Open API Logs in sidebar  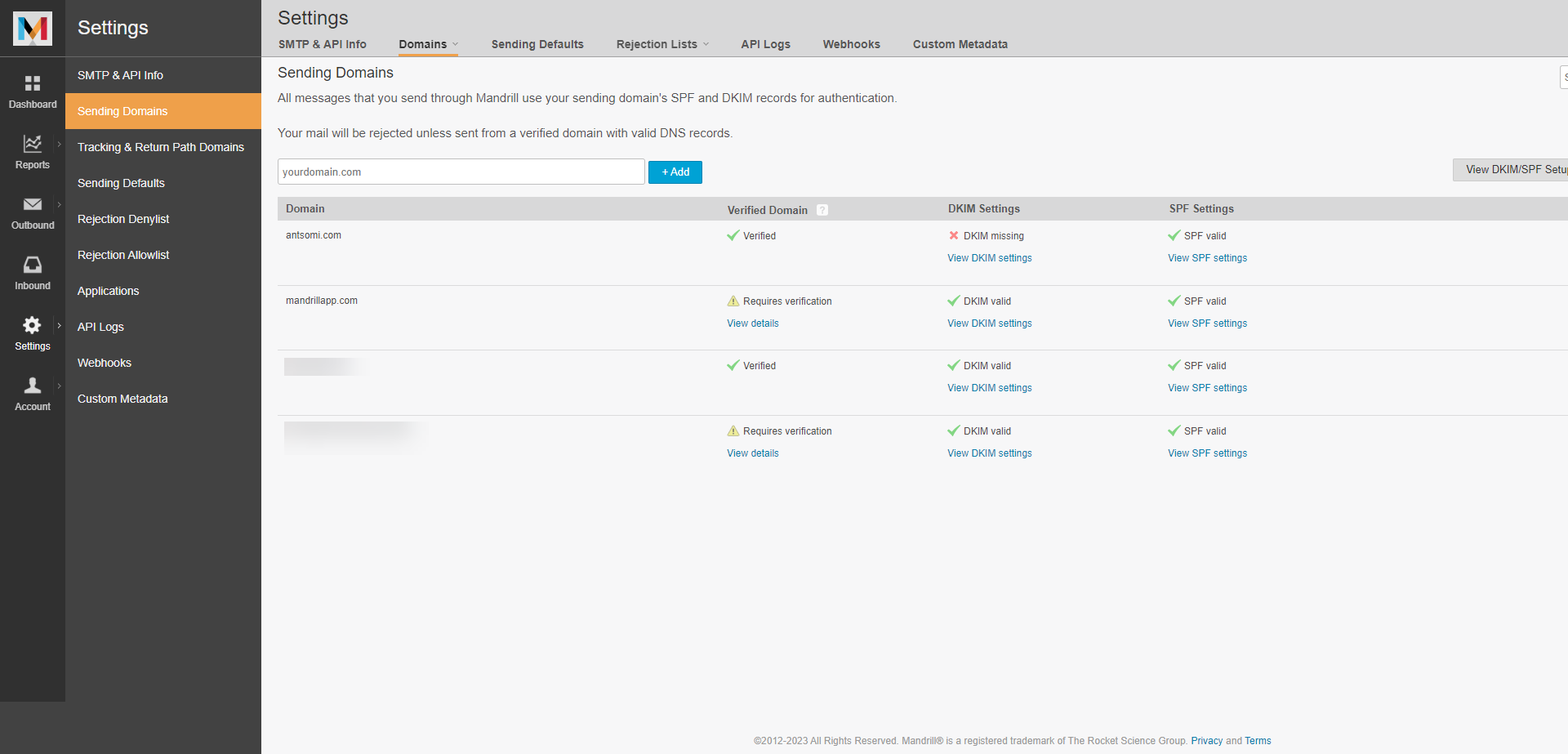(163, 327)
